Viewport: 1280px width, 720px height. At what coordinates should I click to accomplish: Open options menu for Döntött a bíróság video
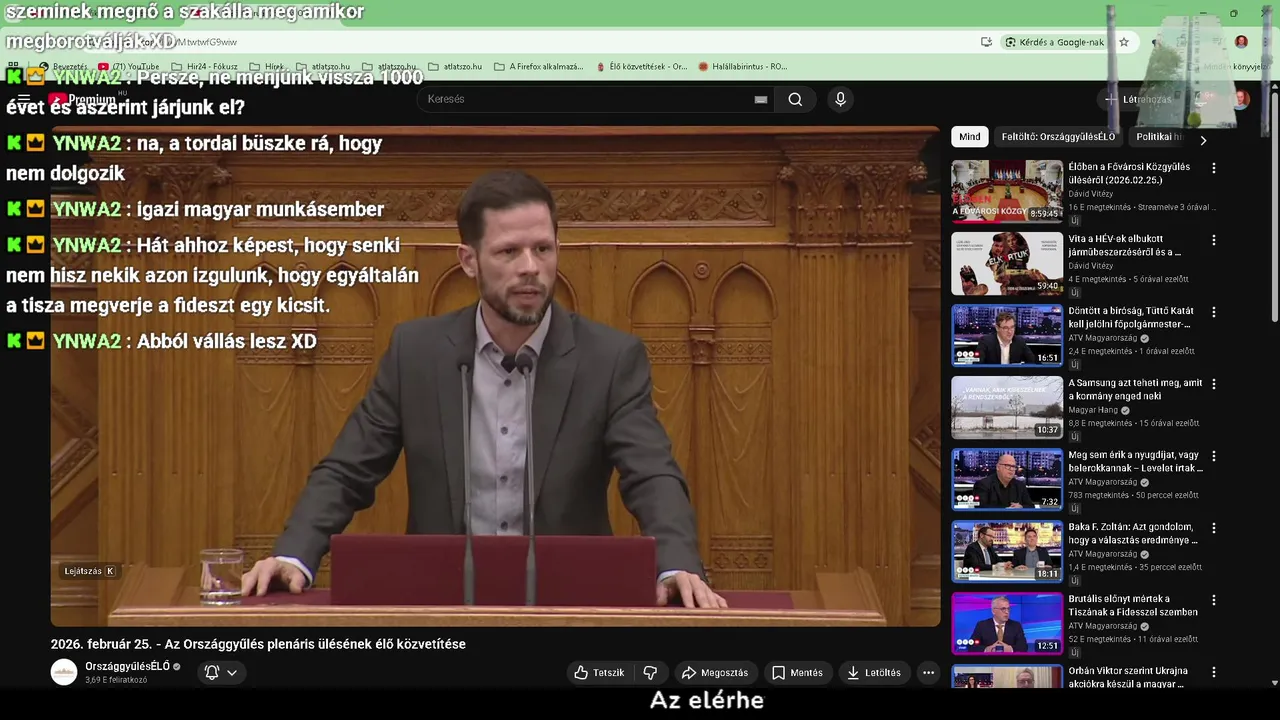[x=1214, y=312]
